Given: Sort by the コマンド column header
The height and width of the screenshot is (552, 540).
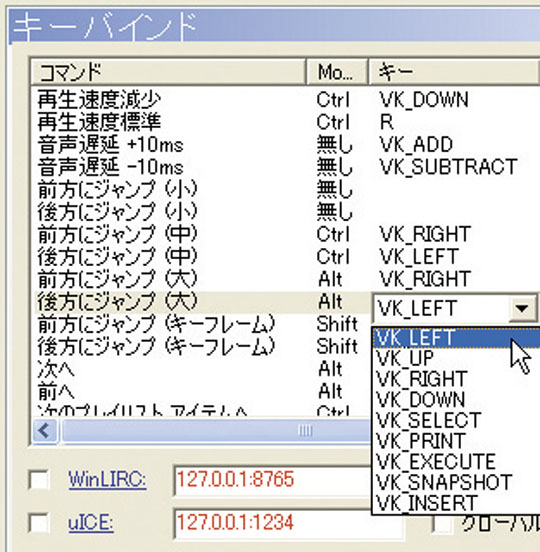Looking at the screenshot, I should [168, 72].
